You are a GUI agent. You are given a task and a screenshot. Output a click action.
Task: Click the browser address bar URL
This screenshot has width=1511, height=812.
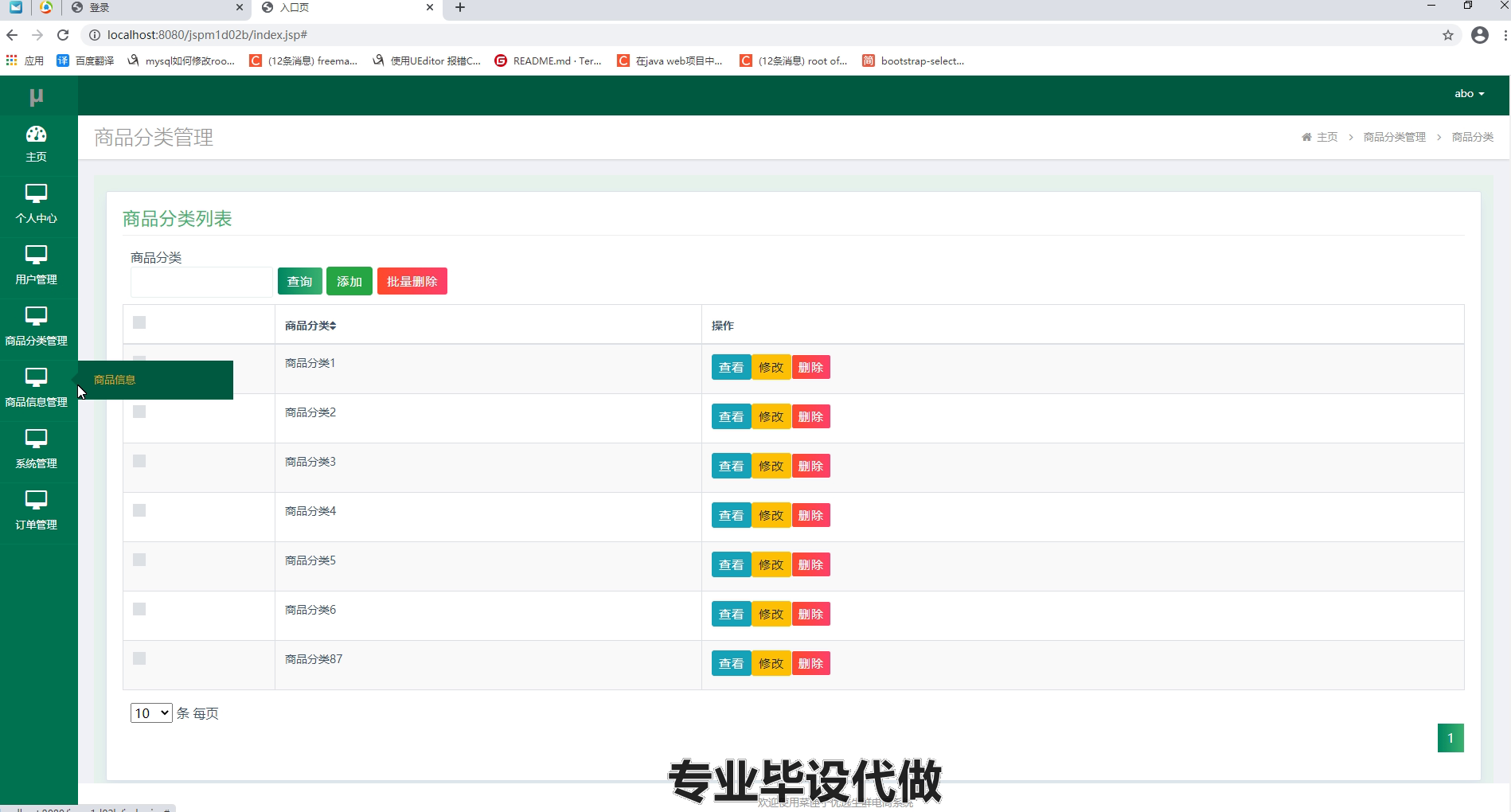[x=207, y=35]
